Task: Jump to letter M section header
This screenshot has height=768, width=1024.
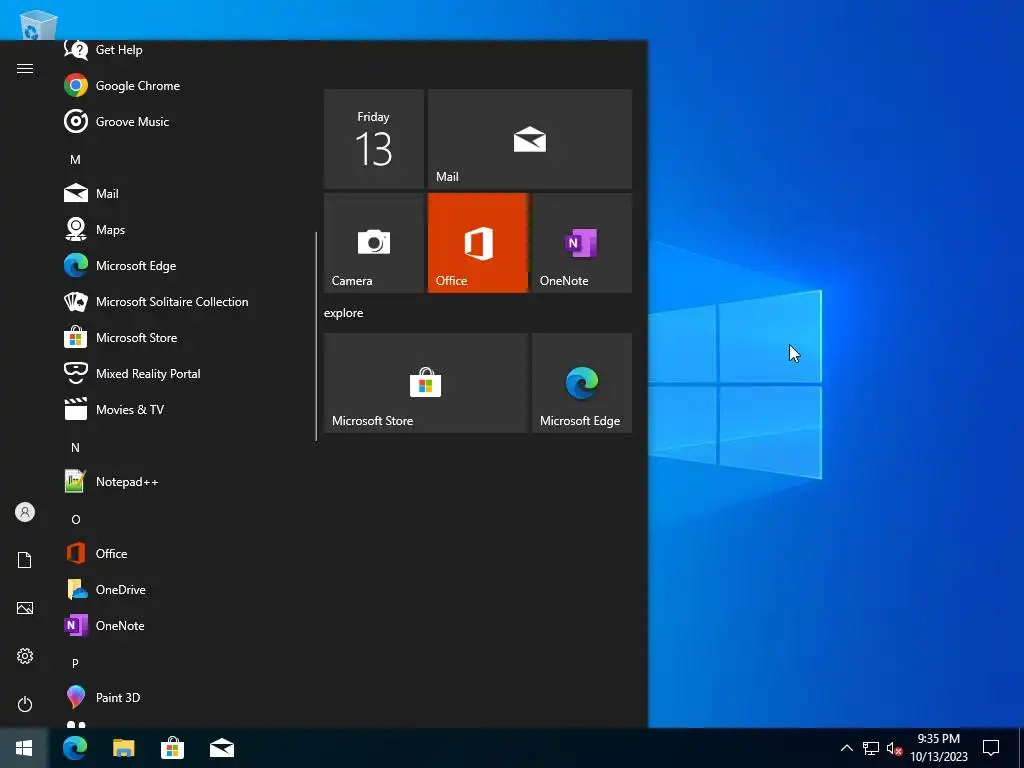Action: pyautogui.click(x=75, y=159)
